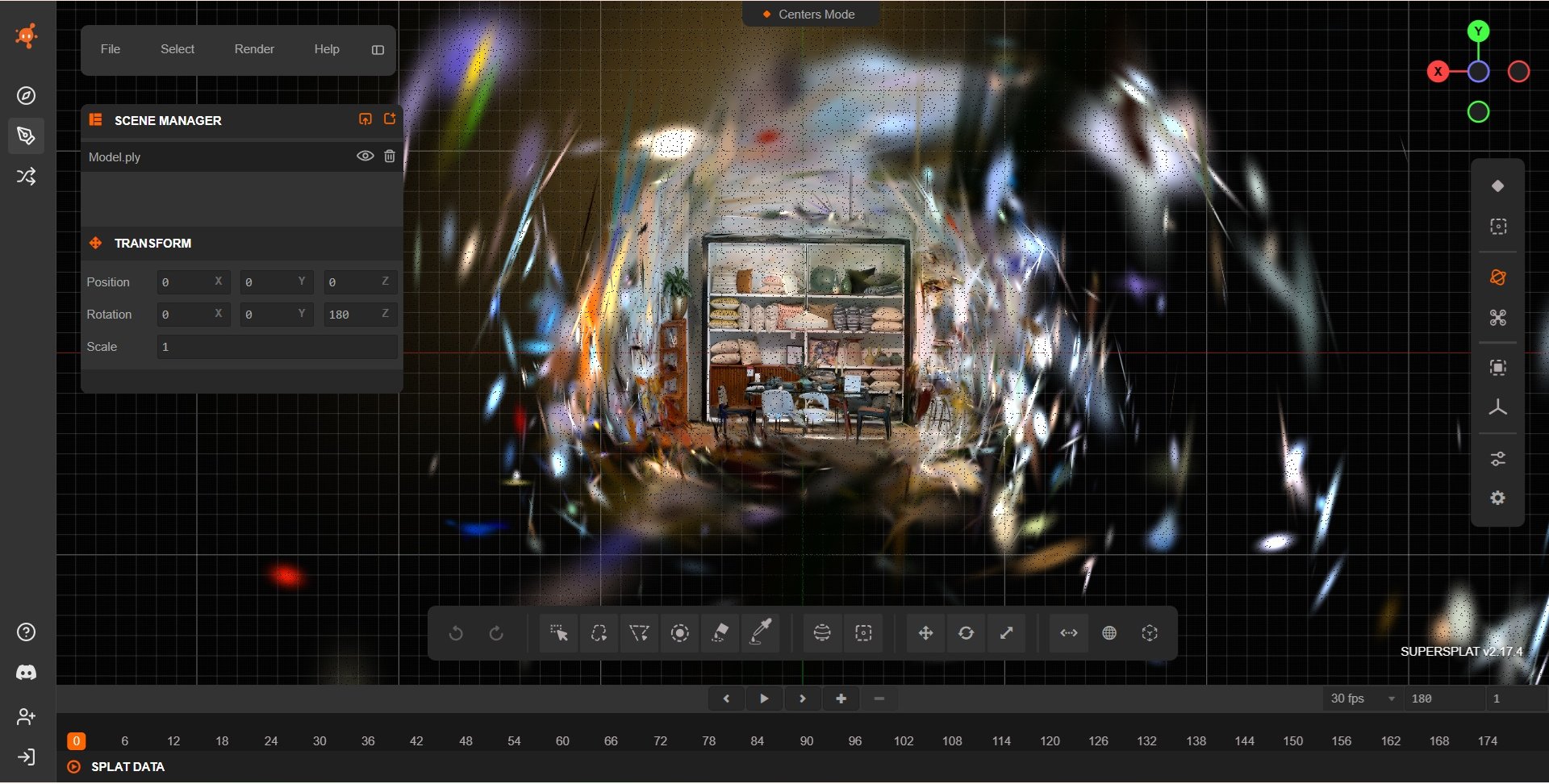Open the frame rate 30 fps dropdown
This screenshot has height=784, width=1549.
tap(1363, 699)
